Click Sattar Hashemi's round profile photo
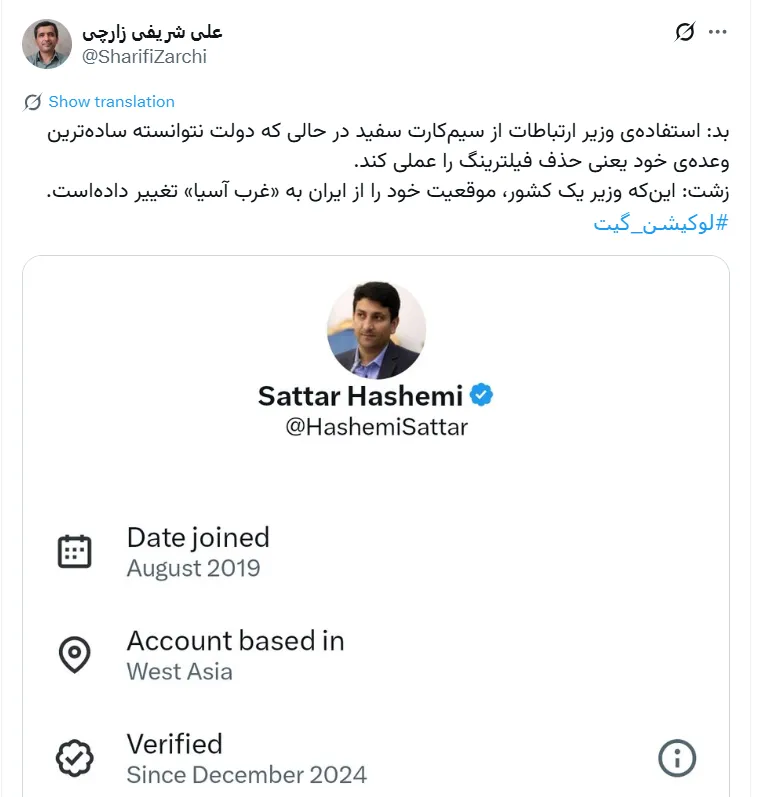This screenshot has height=797, width=772. pos(376,330)
